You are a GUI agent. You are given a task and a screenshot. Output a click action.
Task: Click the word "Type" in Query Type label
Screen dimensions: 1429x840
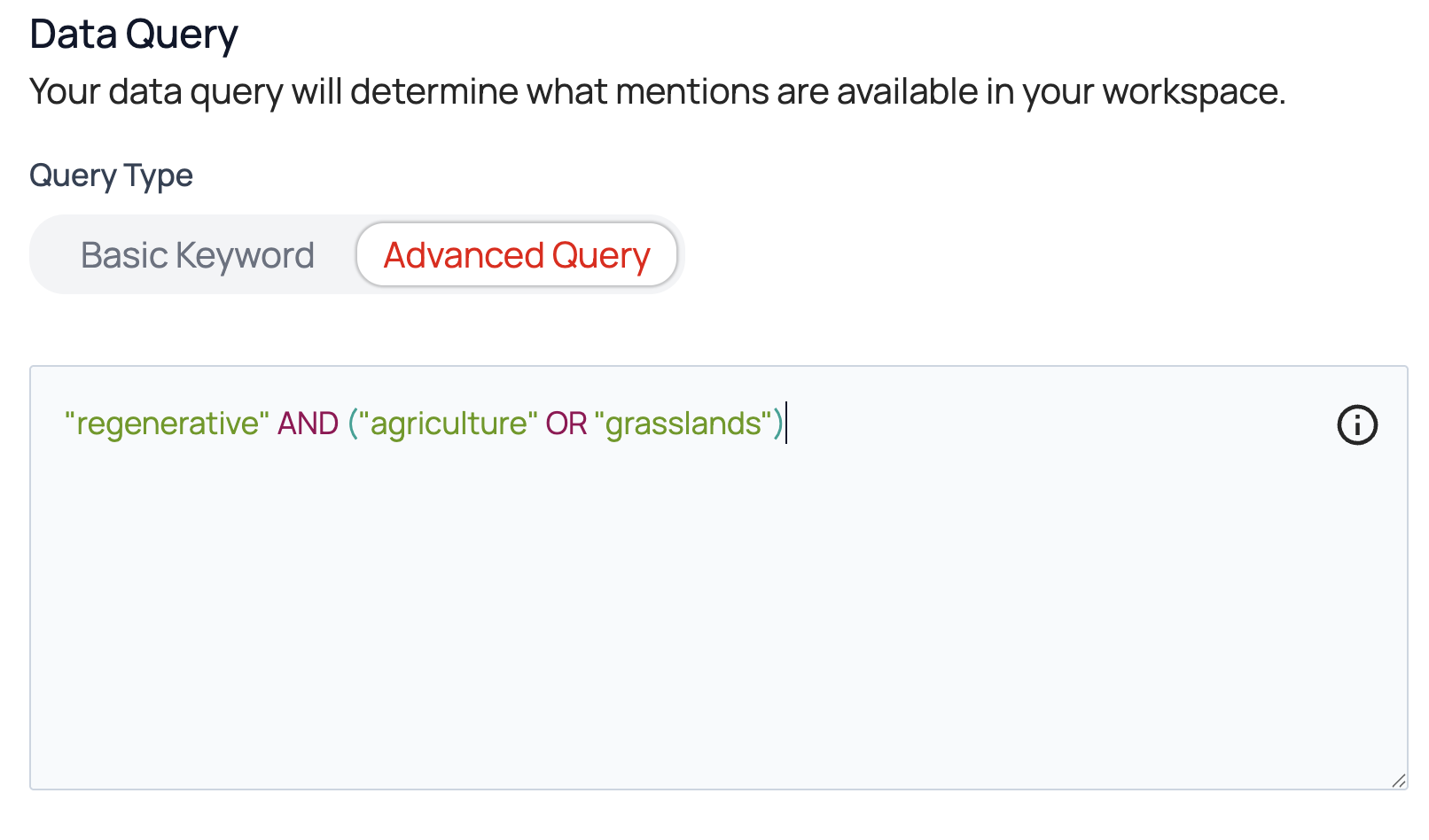tap(159, 175)
